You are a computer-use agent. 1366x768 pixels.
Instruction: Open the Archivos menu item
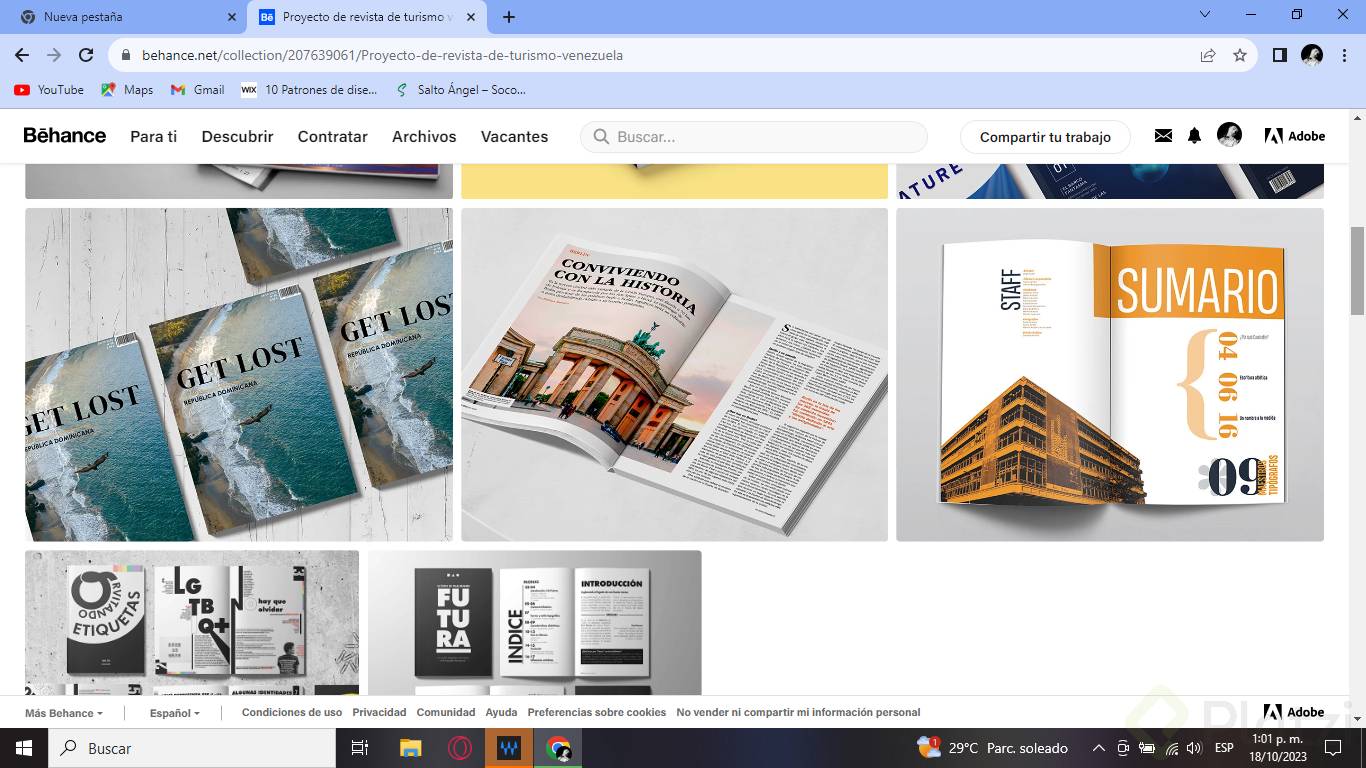[x=424, y=137]
